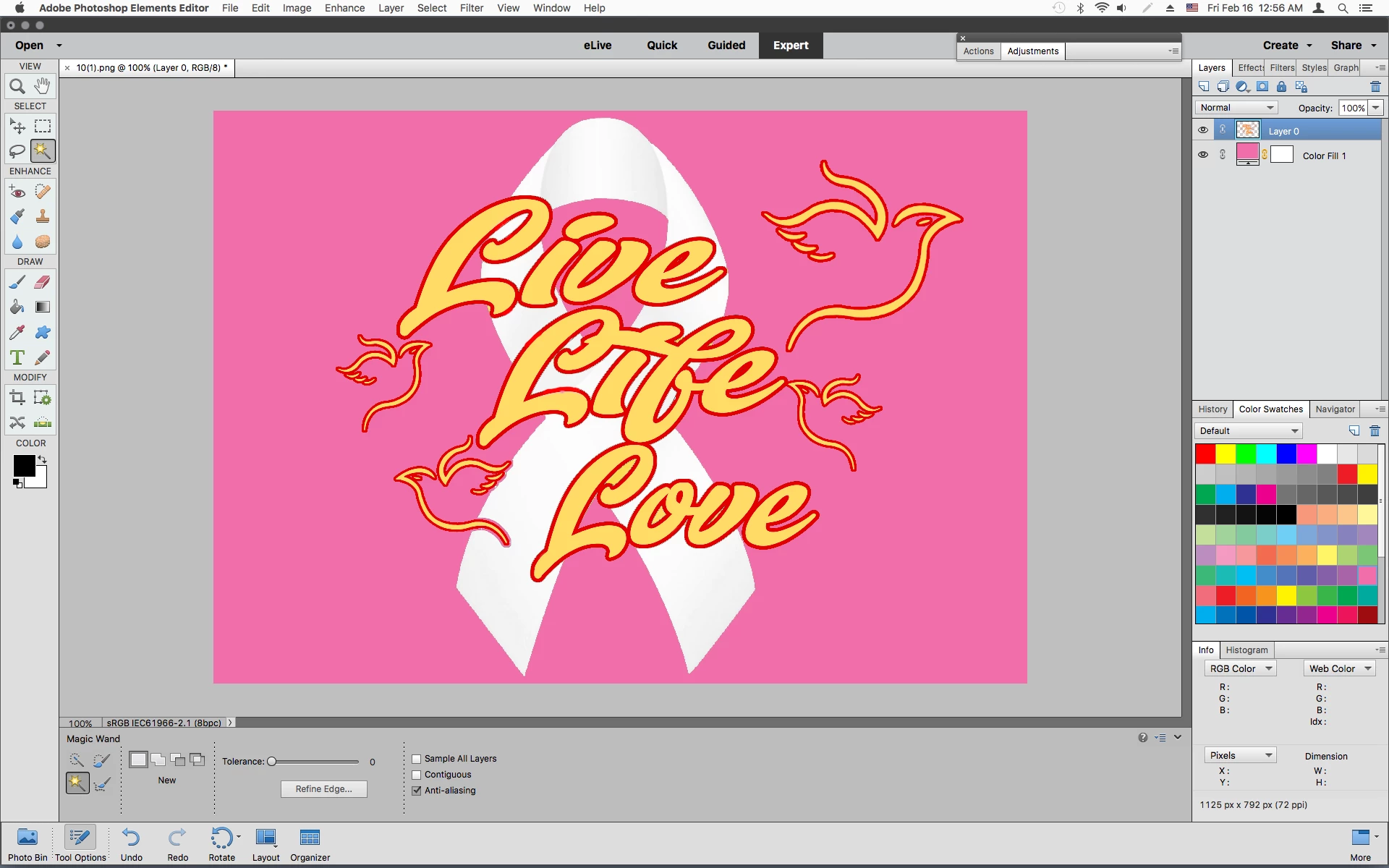This screenshot has height=868, width=1389.
Task: Select the Zoom tool
Action: tap(17, 87)
